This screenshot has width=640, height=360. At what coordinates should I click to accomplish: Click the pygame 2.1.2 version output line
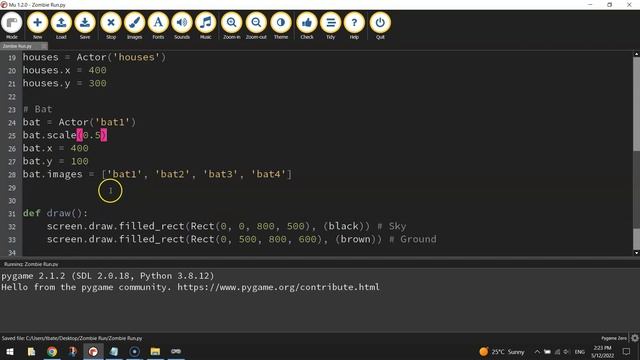click(x=108, y=276)
